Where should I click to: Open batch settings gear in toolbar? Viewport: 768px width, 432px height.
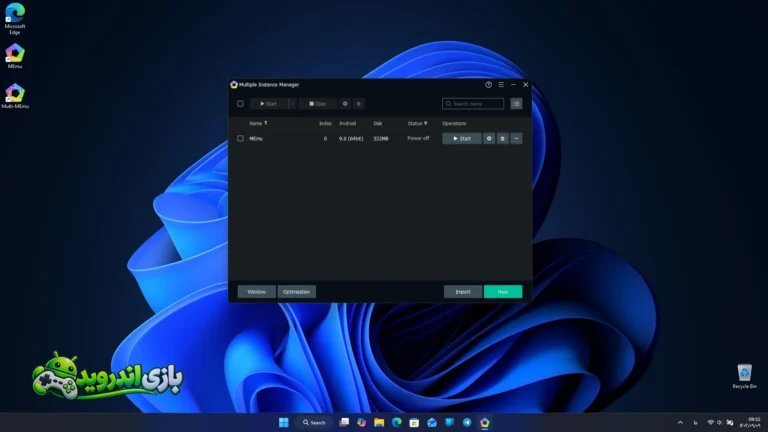click(345, 104)
